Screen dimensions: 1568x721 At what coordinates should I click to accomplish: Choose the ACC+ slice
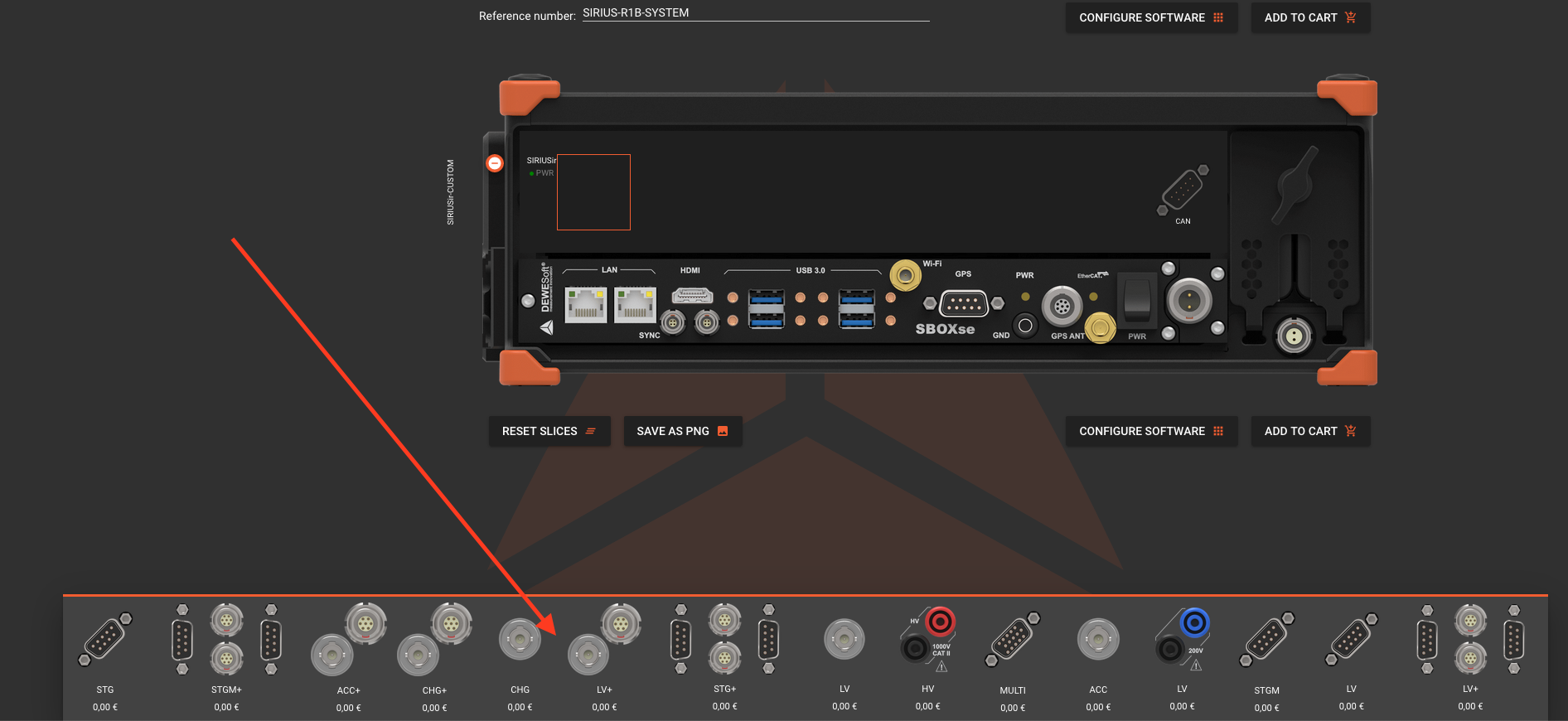[x=349, y=639]
